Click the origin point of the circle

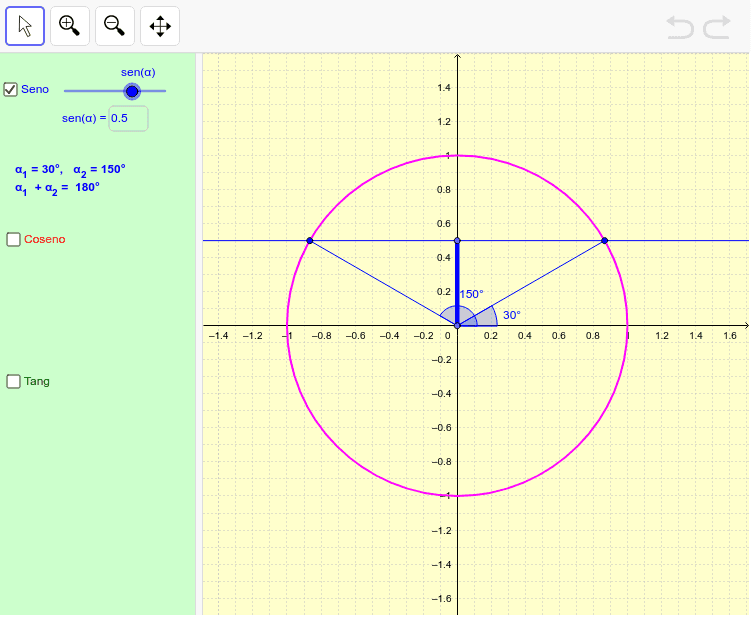coord(457,326)
